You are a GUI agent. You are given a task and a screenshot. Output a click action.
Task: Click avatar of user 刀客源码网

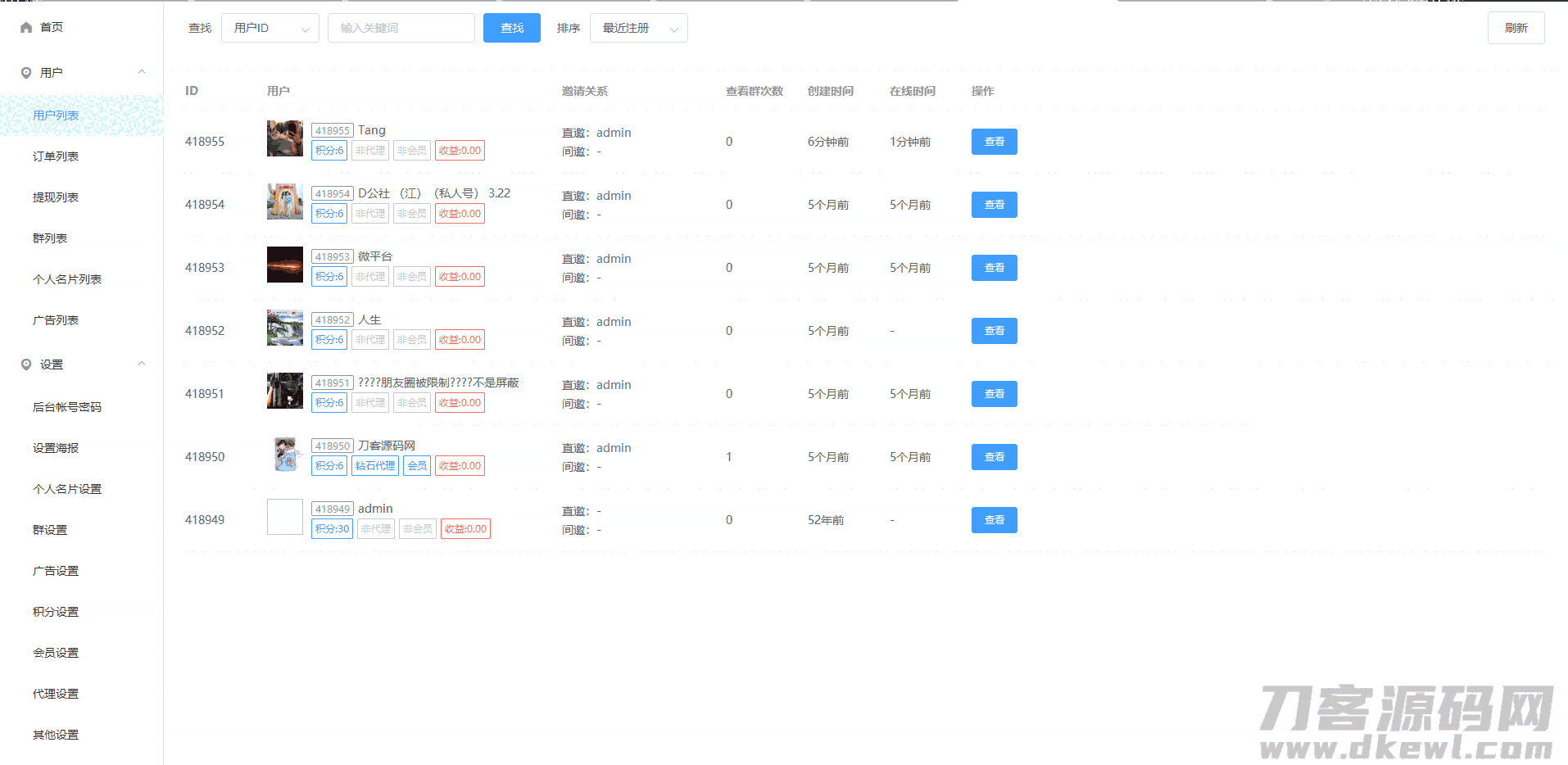point(285,454)
